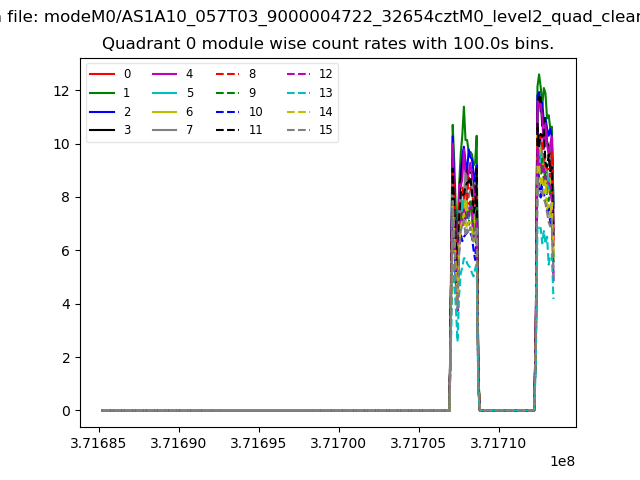
Task: Click the 1e8 exponent label below the axis
Action: pos(562,462)
